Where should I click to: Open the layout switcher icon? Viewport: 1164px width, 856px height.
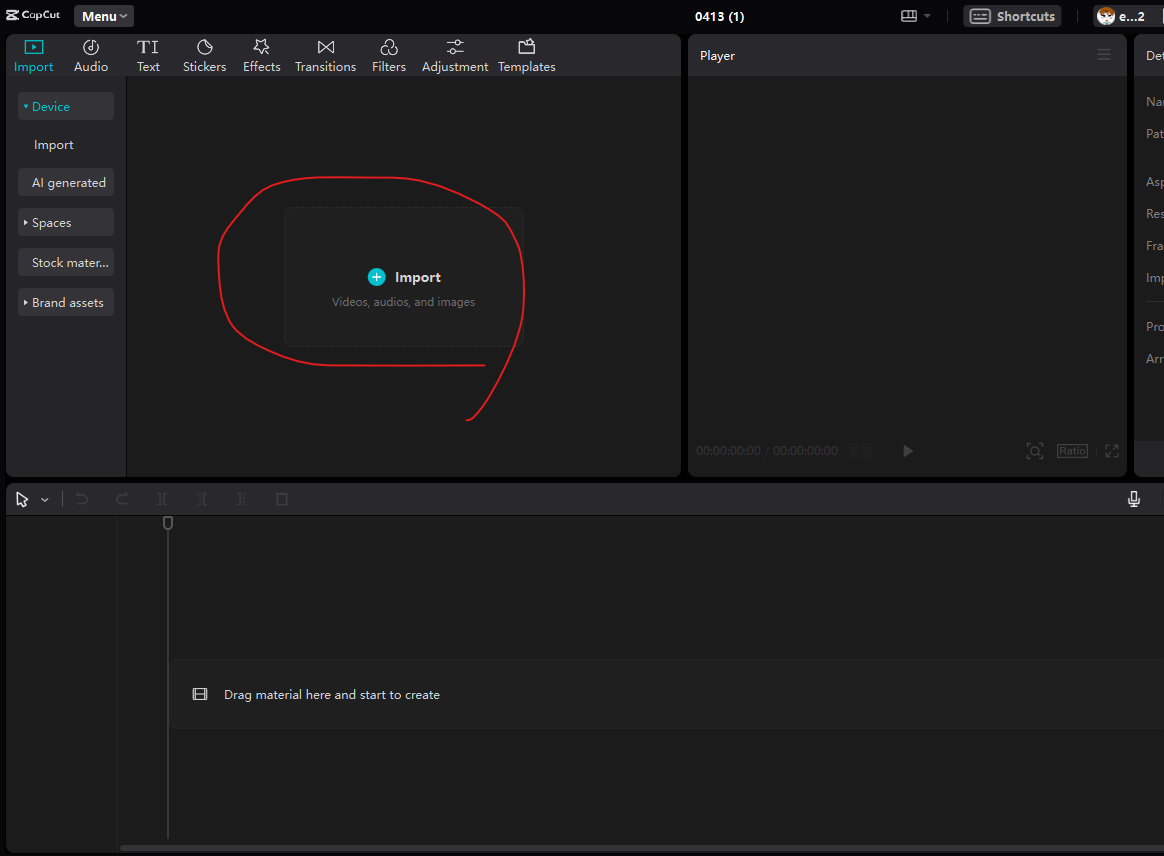pyautogui.click(x=909, y=16)
